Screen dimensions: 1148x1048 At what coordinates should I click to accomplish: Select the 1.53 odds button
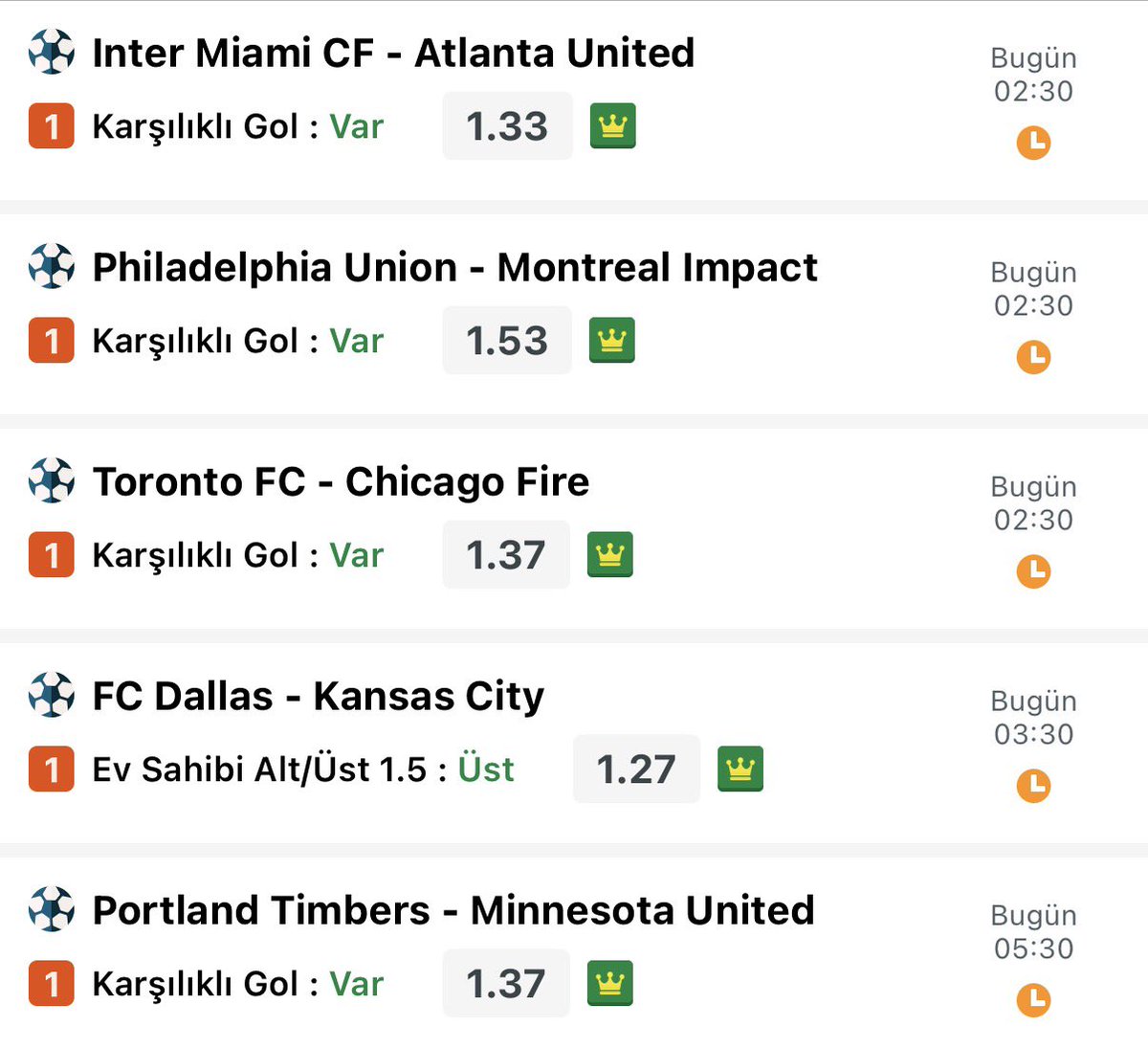click(507, 340)
